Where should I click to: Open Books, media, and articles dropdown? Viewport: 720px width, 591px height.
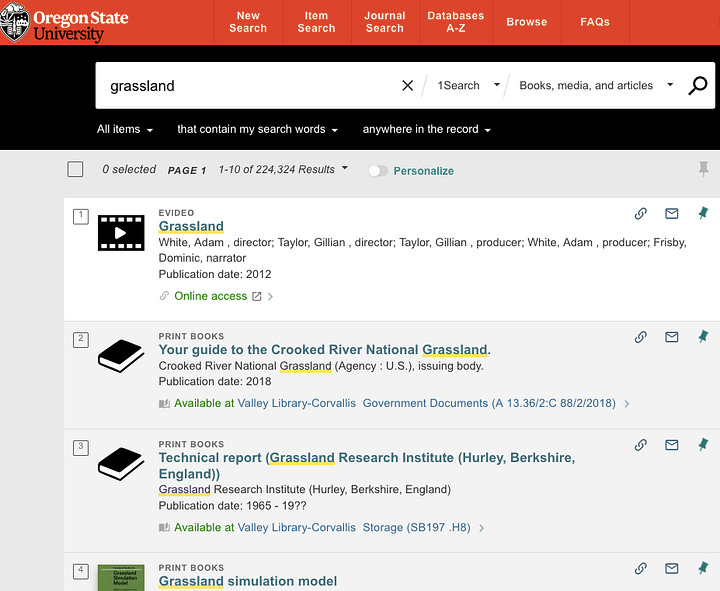[596, 85]
